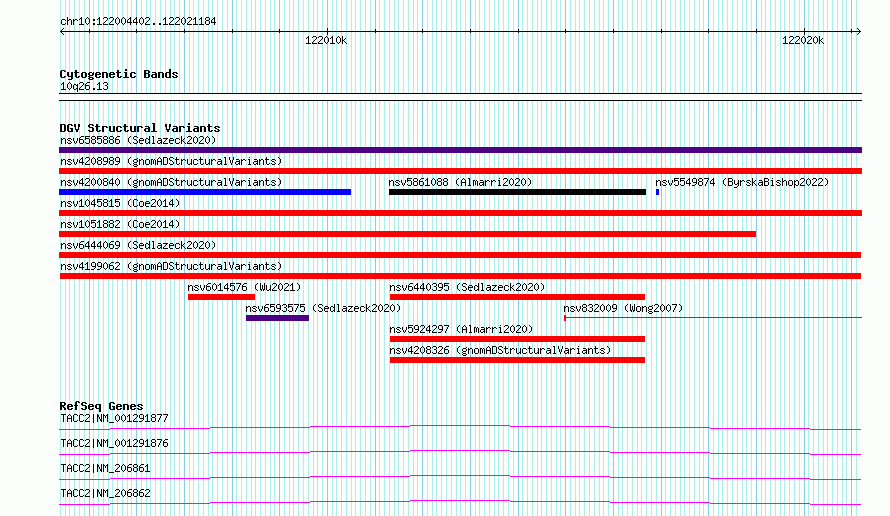
Task: Click variant label nsv5861088 (Almarri2020)
Action: tap(460, 182)
